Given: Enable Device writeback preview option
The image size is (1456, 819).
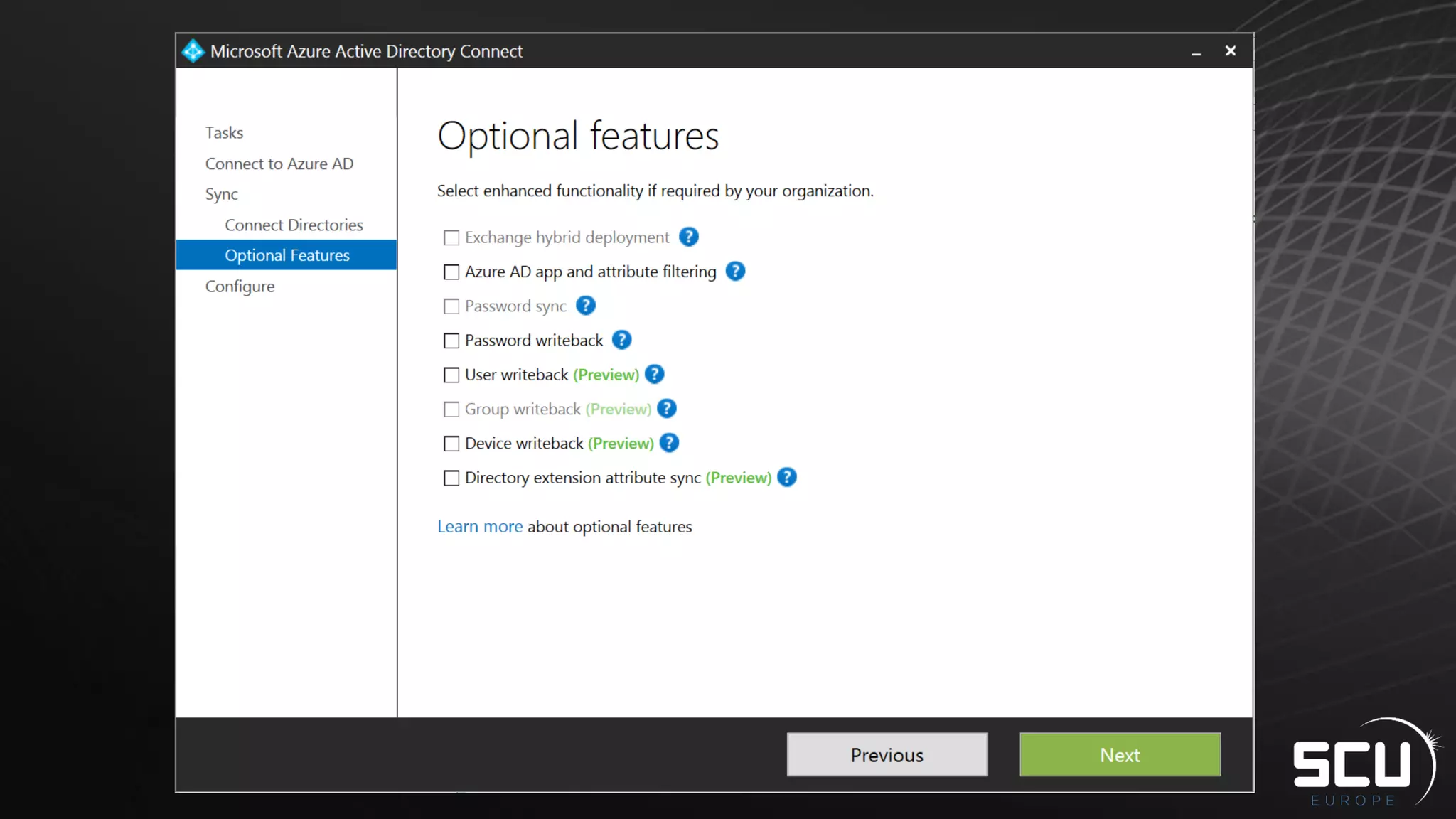Looking at the screenshot, I should (x=451, y=444).
